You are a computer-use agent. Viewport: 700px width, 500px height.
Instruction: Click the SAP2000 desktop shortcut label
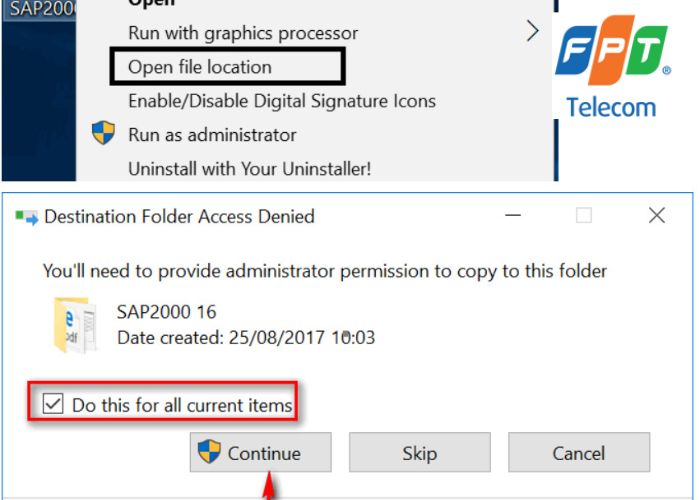pyautogui.click(x=37, y=9)
